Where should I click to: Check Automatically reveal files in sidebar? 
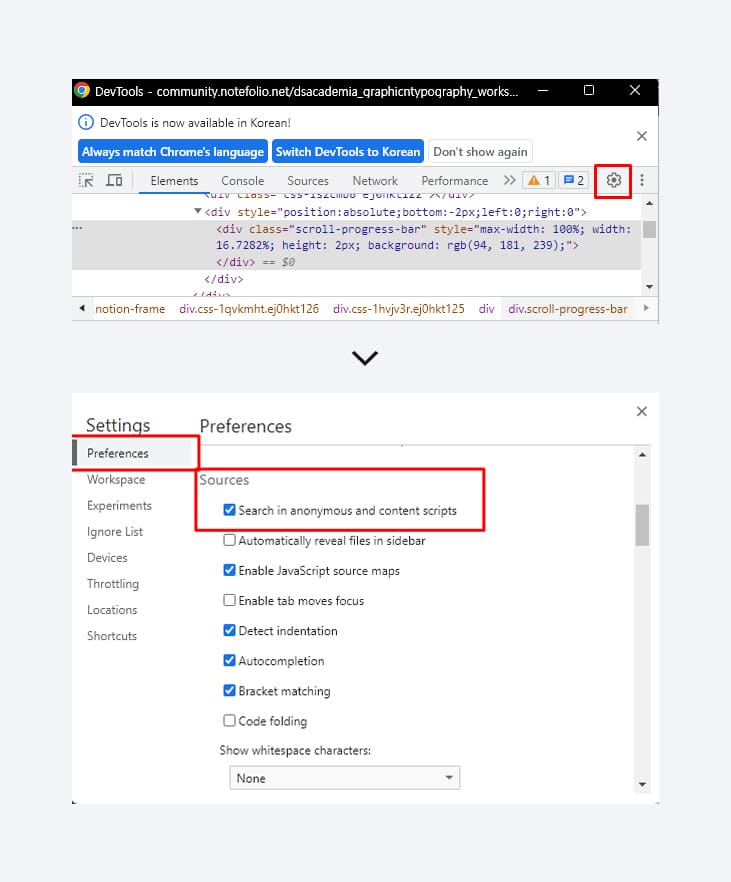click(229, 540)
